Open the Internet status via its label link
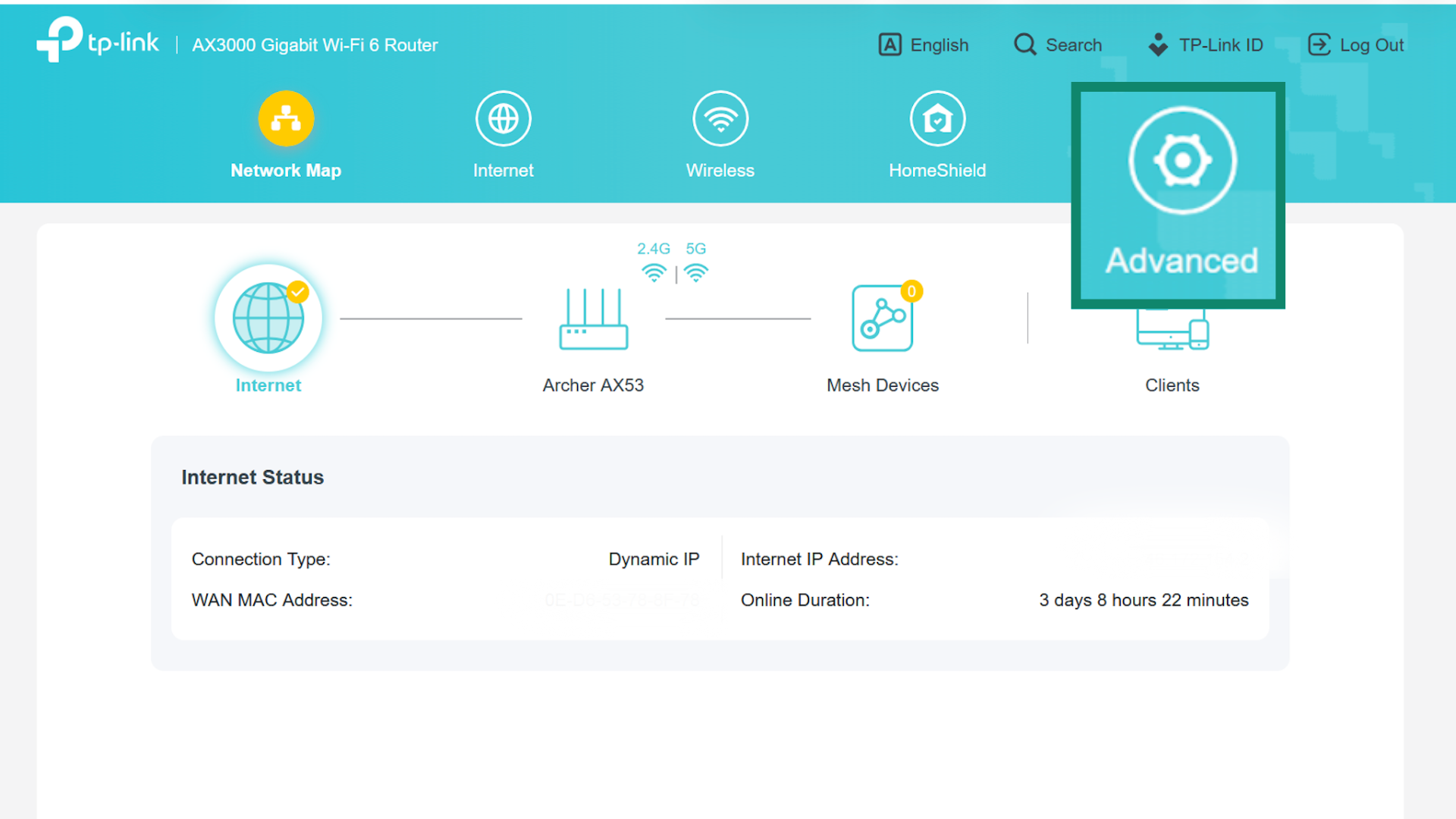Viewport: 1456px width, 819px height. (268, 385)
